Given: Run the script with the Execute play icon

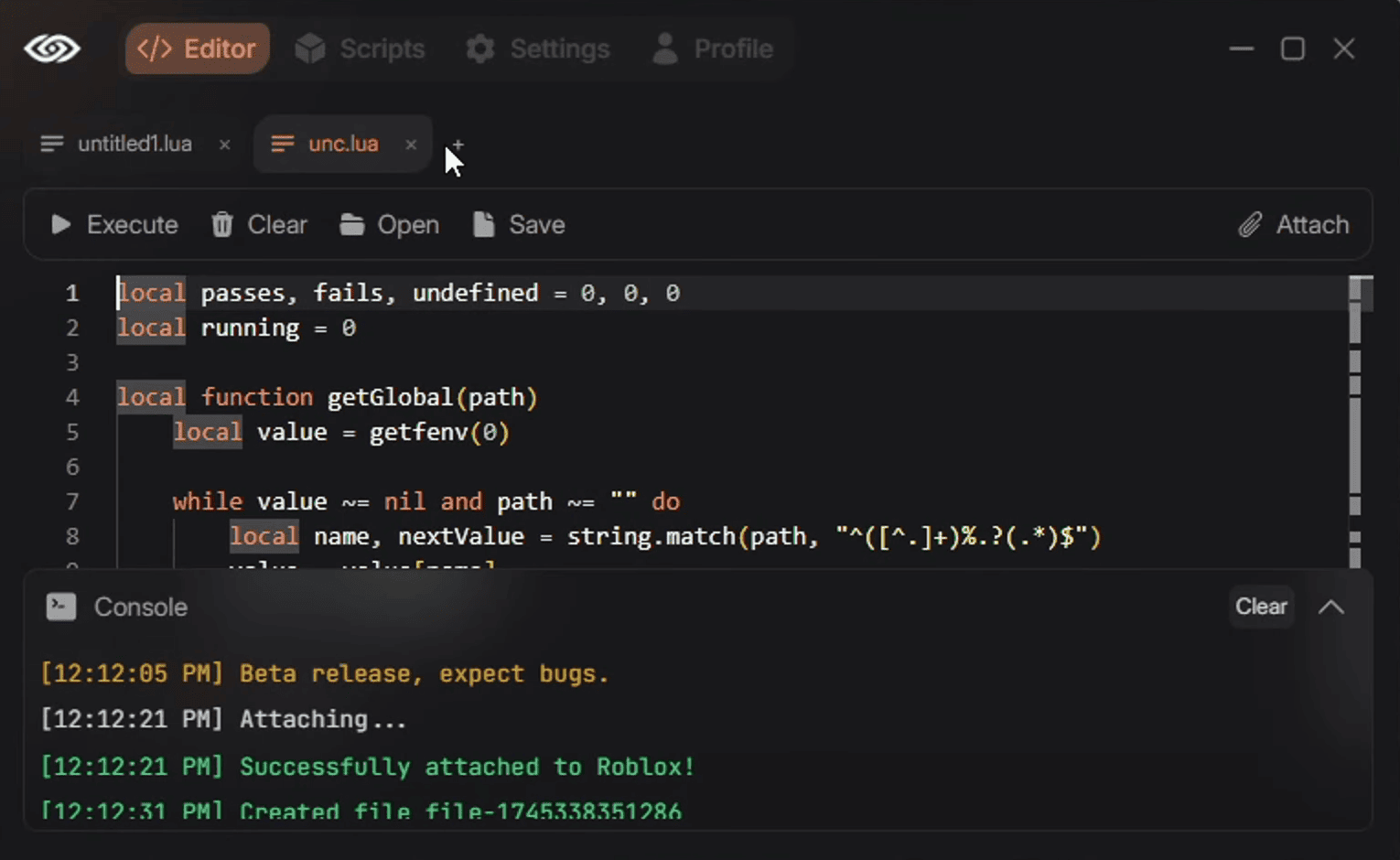Looking at the screenshot, I should coord(59,224).
